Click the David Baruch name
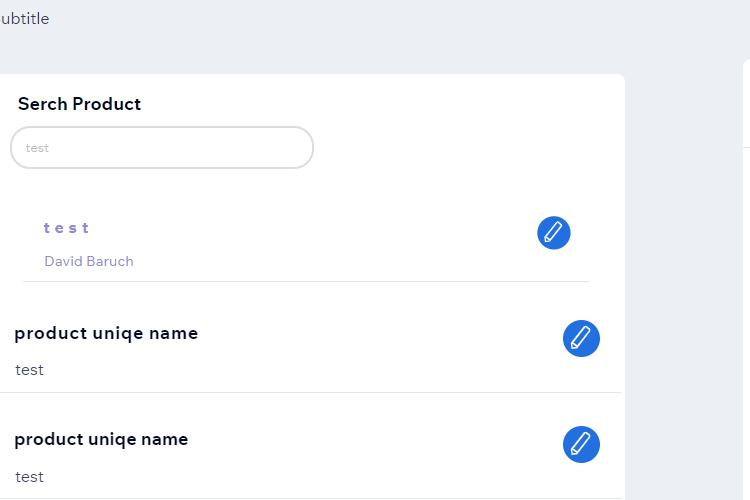 89,261
